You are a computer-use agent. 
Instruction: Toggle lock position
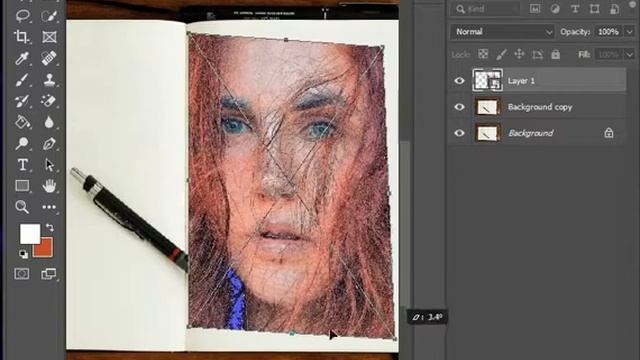tap(519, 54)
